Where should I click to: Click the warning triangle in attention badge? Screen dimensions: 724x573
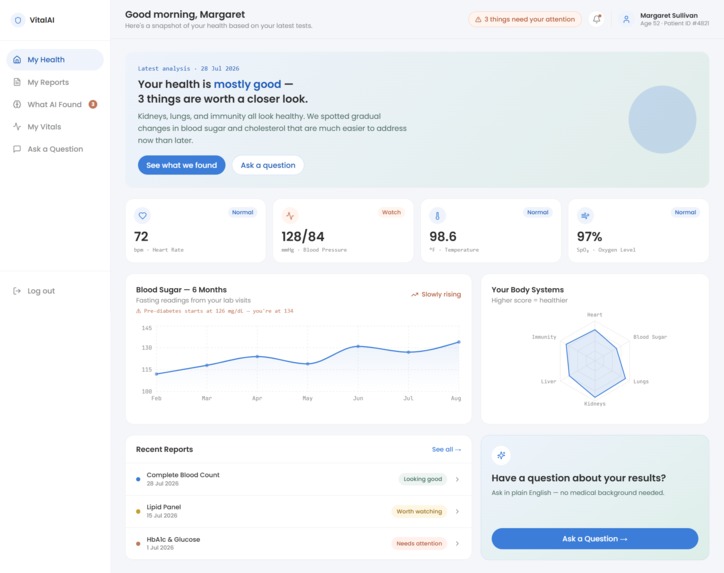click(x=478, y=19)
